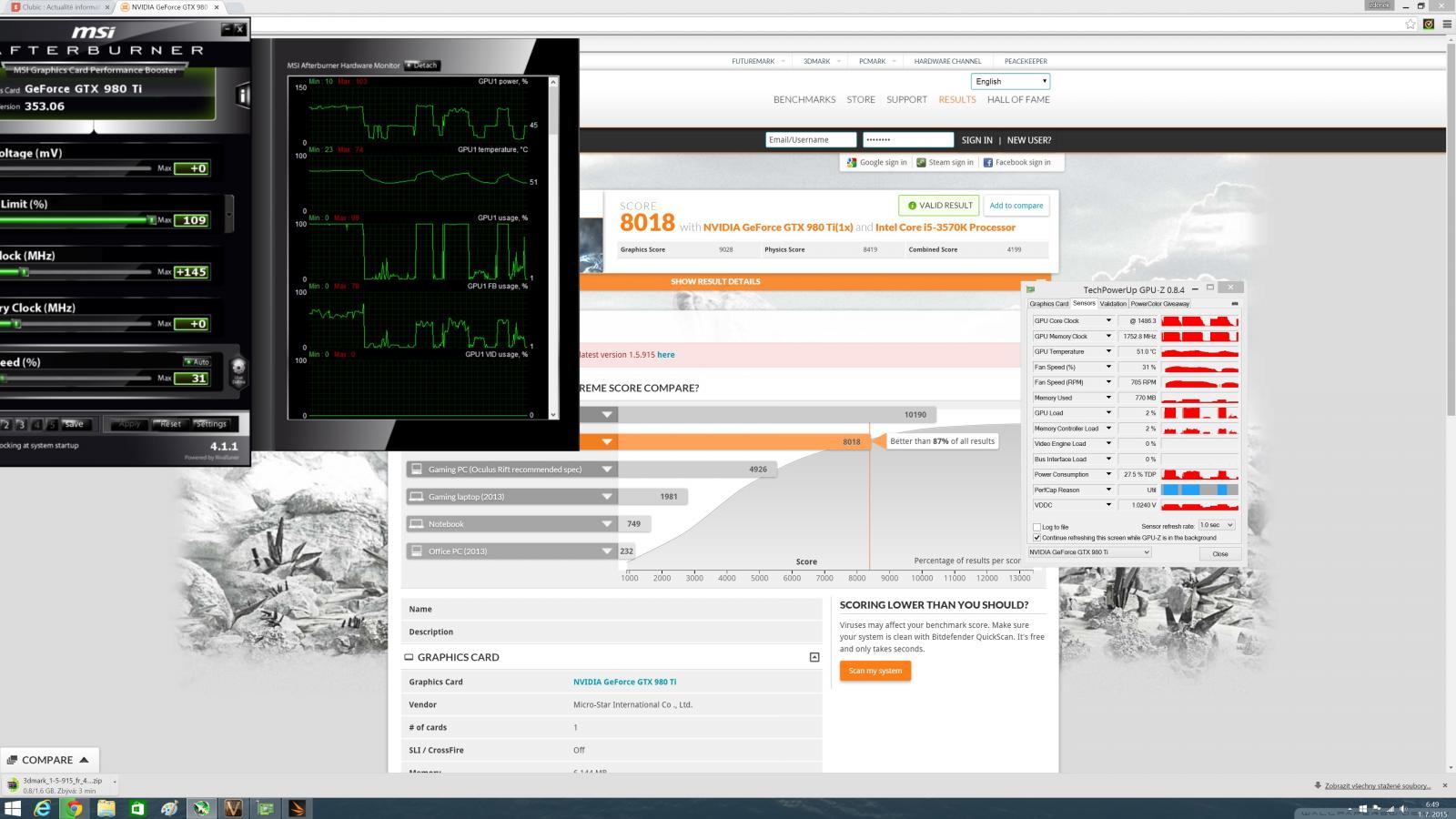This screenshot has width=1456, height=819.
Task: Open Chrome from taskbar
Action: [74, 808]
